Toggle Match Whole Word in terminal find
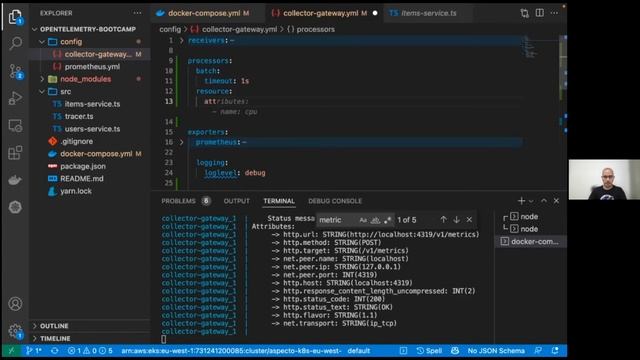This screenshot has height=360, width=640. pos(375,220)
